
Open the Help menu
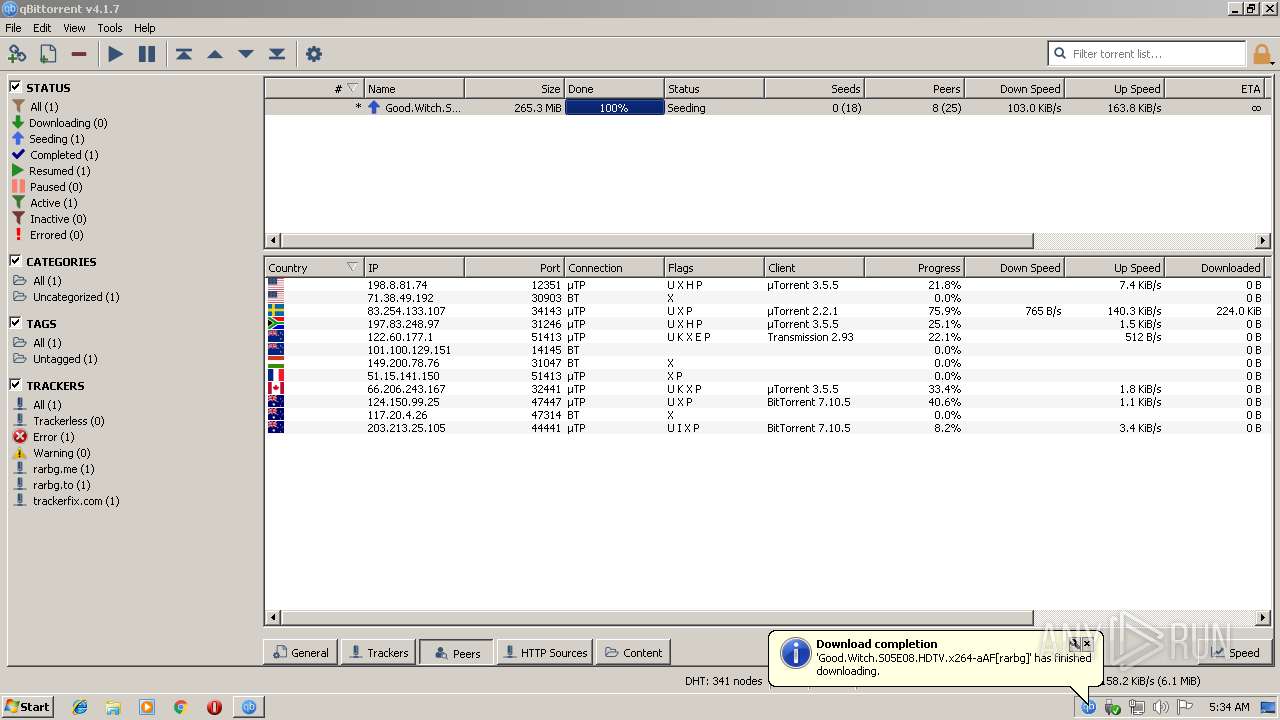click(145, 28)
